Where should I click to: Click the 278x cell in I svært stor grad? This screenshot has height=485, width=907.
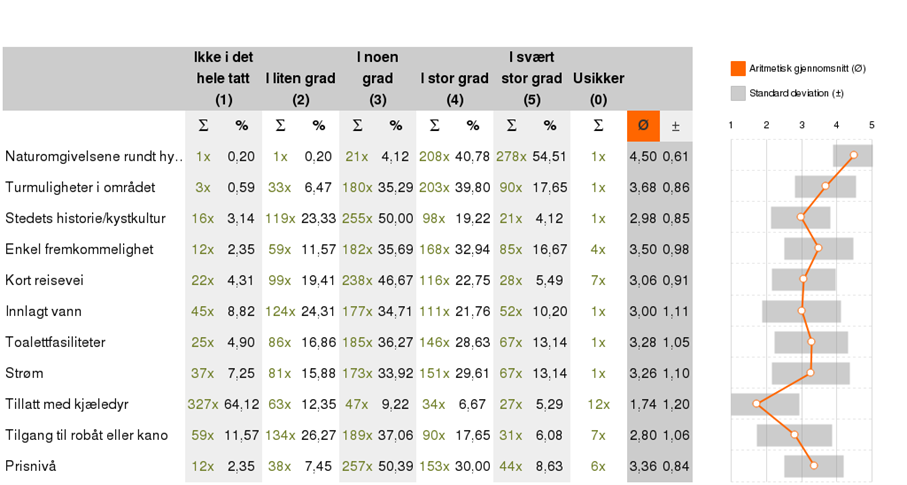(x=511, y=156)
